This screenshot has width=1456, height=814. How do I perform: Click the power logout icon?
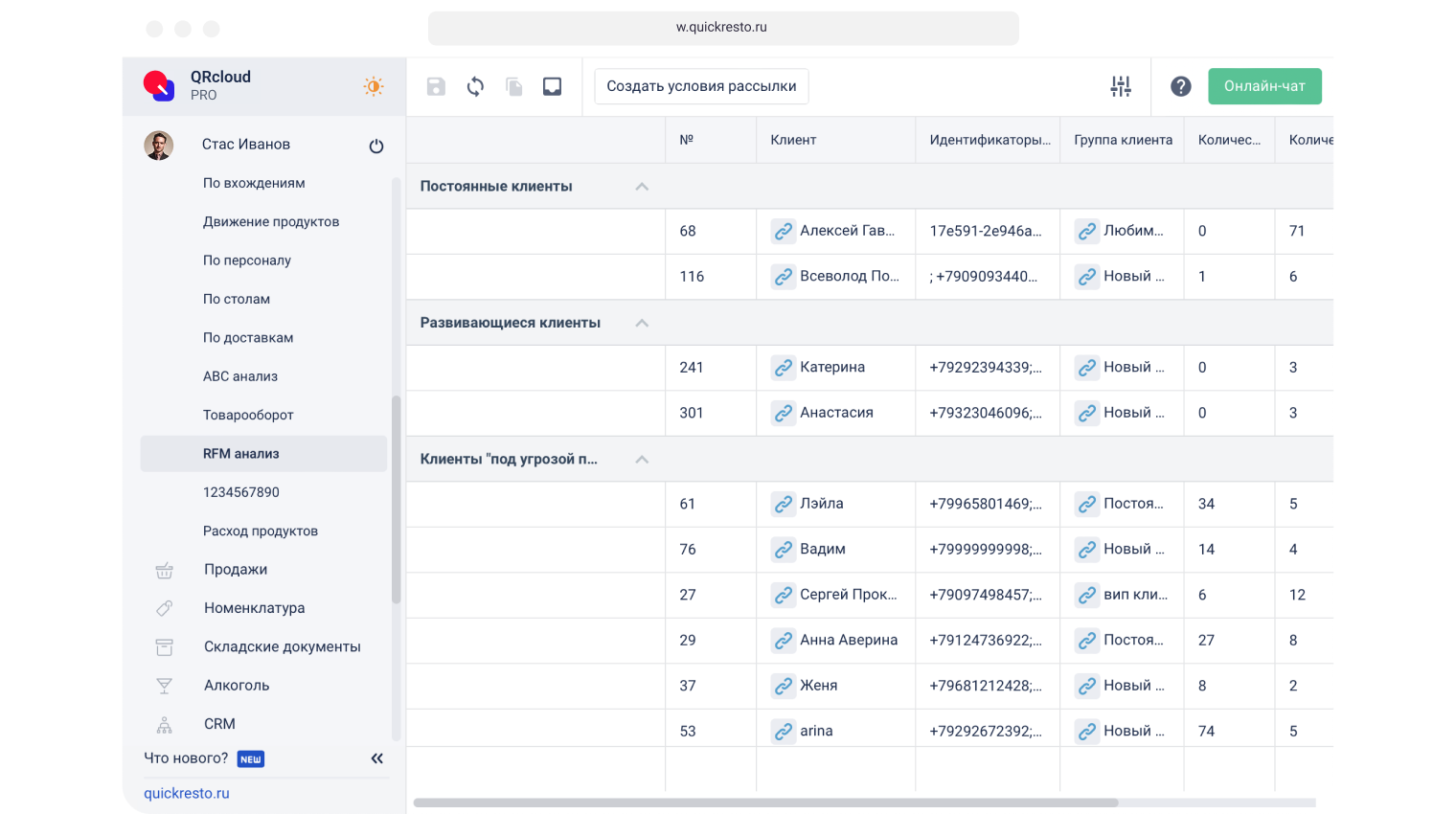pyautogui.click(x=376, y=146)
